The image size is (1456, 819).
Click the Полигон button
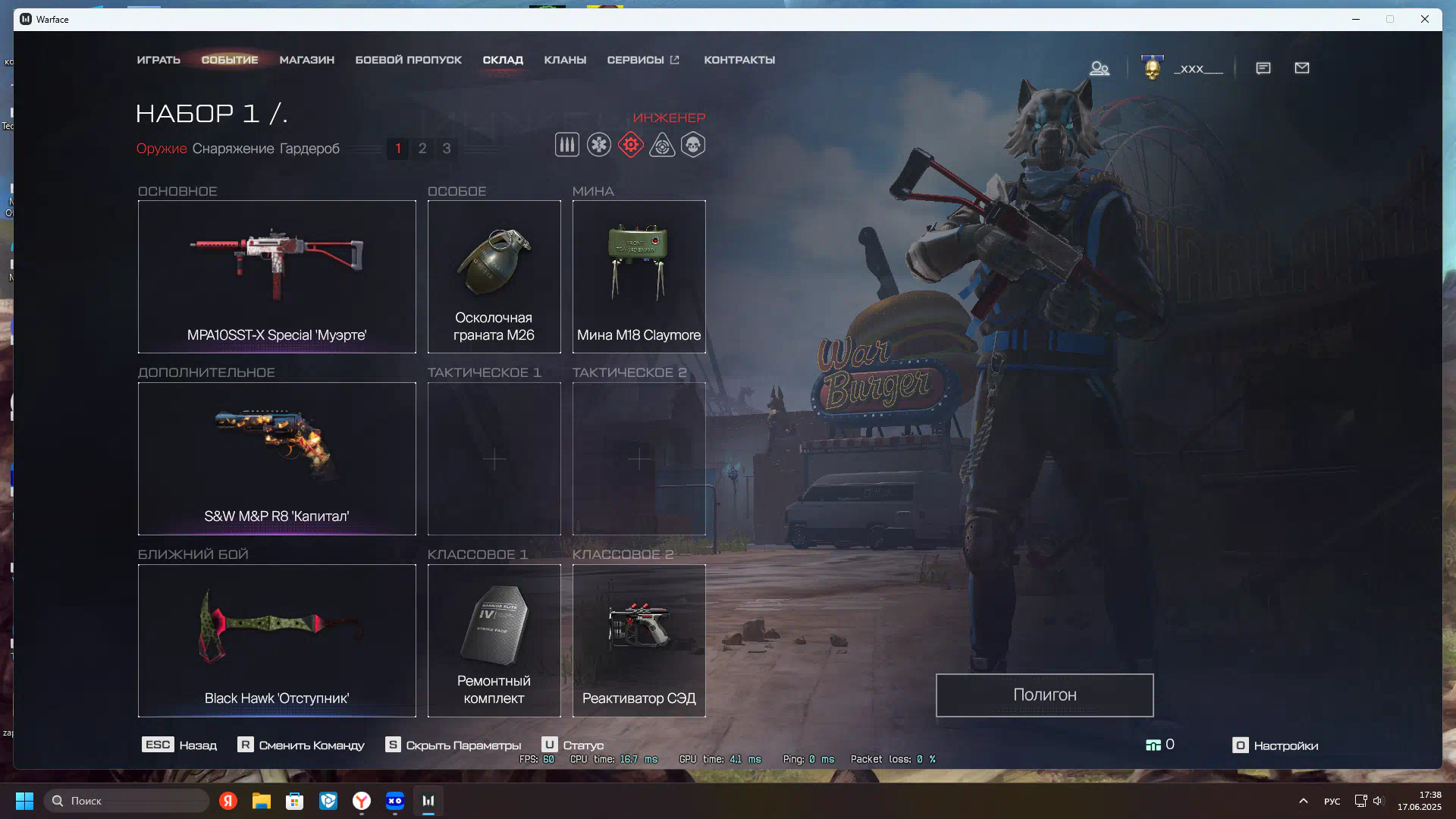tap(1044, 695)
